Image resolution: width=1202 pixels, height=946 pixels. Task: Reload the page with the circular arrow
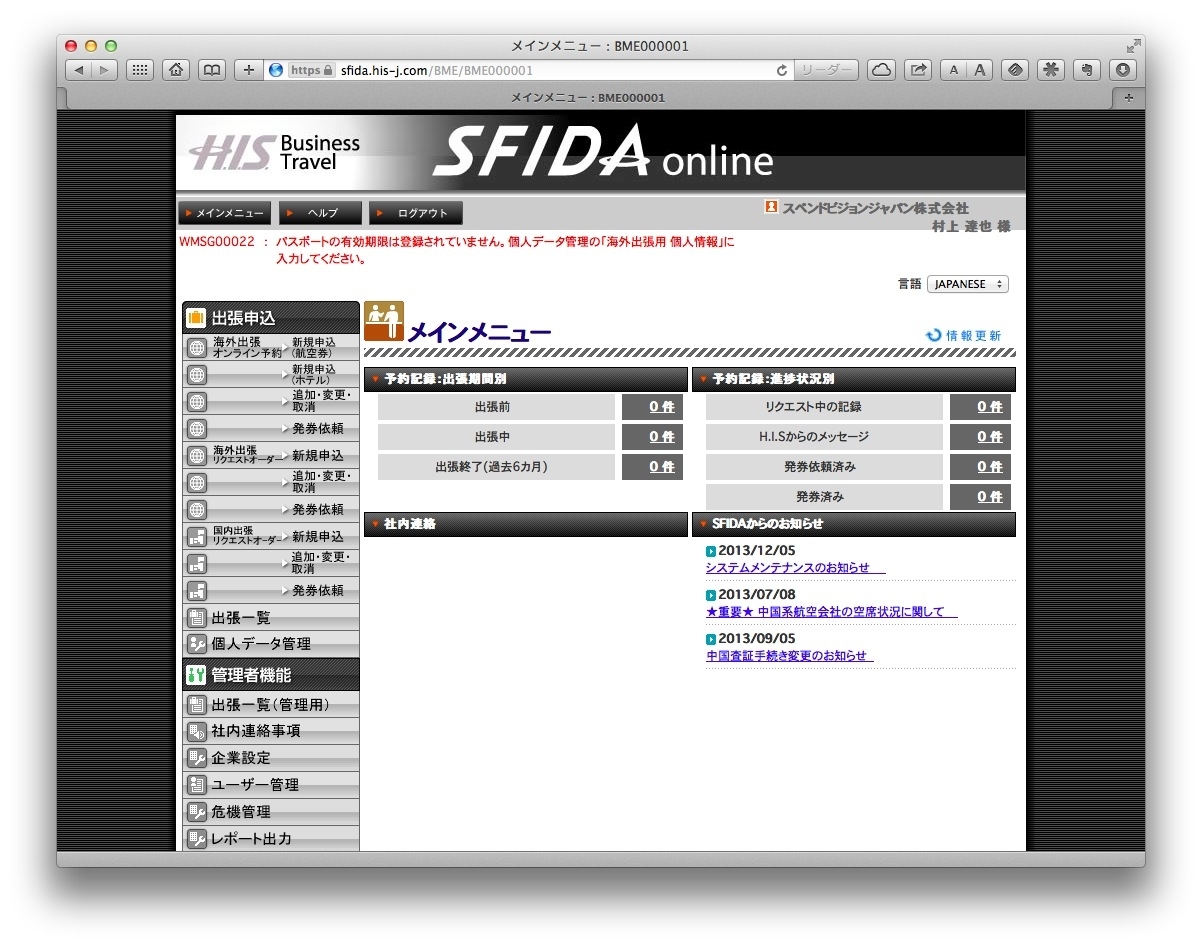coord(782,70)
